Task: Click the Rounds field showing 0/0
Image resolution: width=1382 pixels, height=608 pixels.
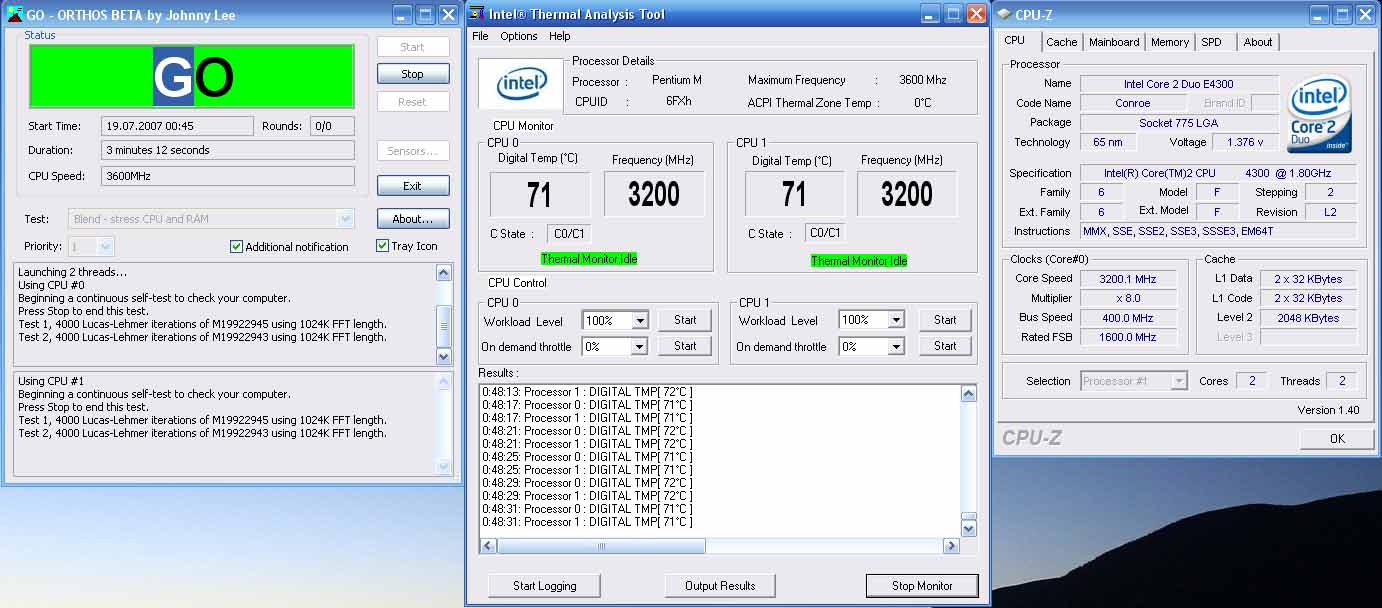Action: click(x=333, y=126)
